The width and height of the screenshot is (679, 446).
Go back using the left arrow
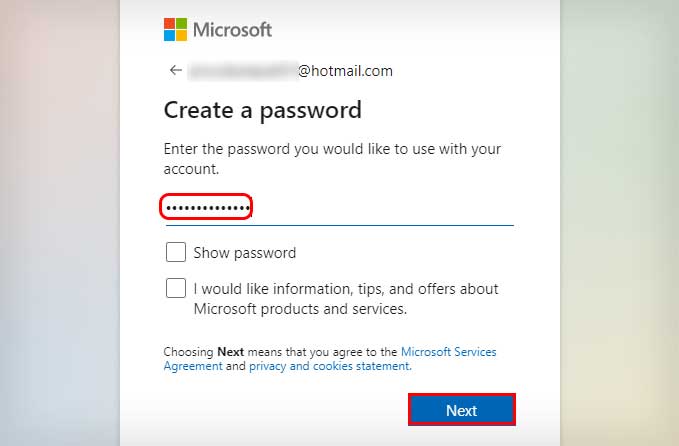tap(176, 70)
